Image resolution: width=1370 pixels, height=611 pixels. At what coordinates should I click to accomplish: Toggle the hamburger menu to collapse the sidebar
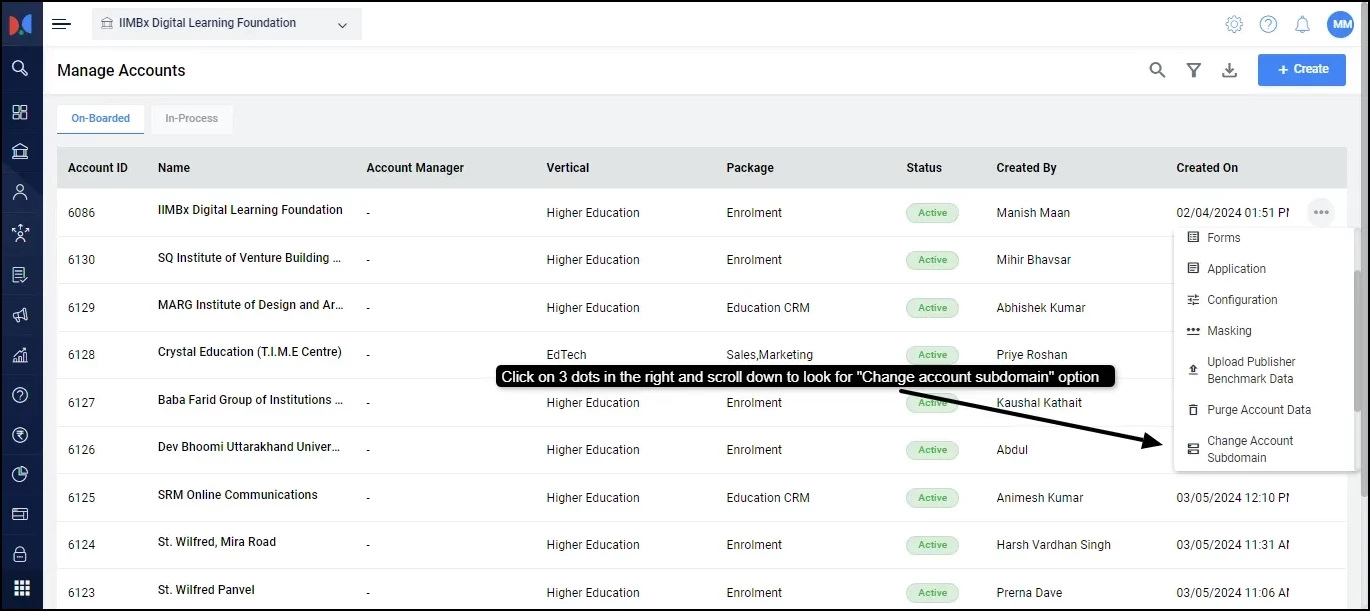[x=62, y=24]
